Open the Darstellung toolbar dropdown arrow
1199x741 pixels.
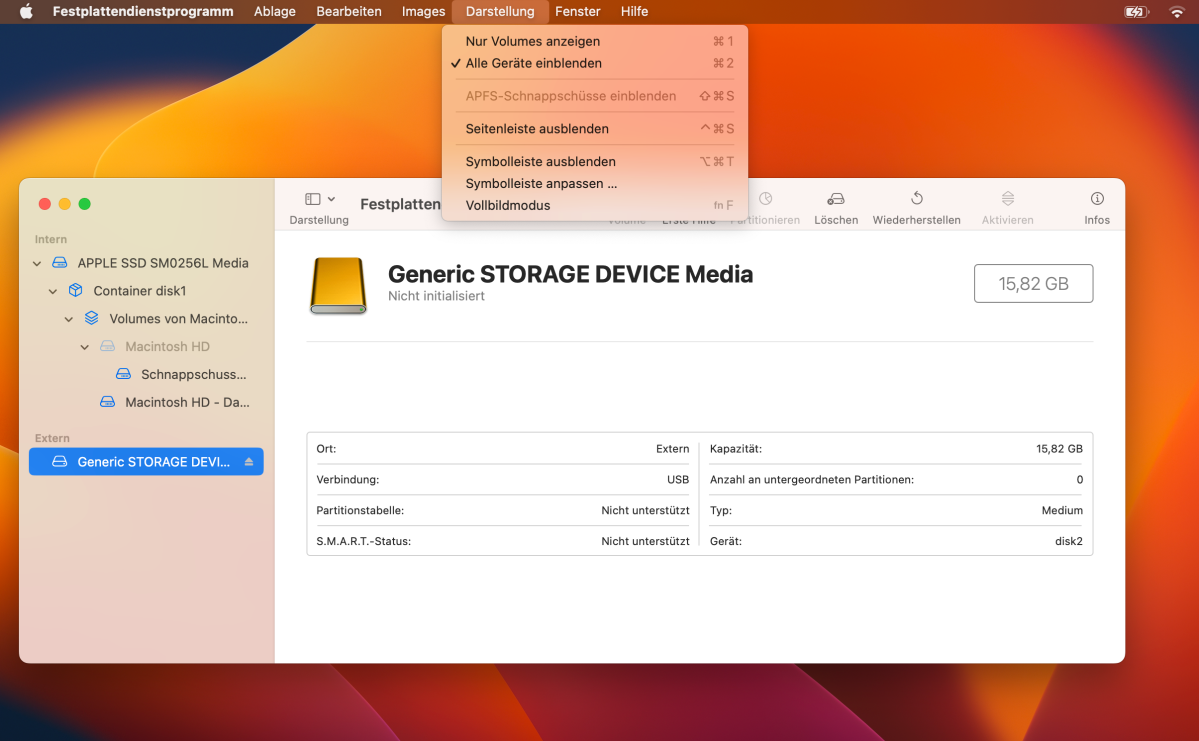point(331,199)
